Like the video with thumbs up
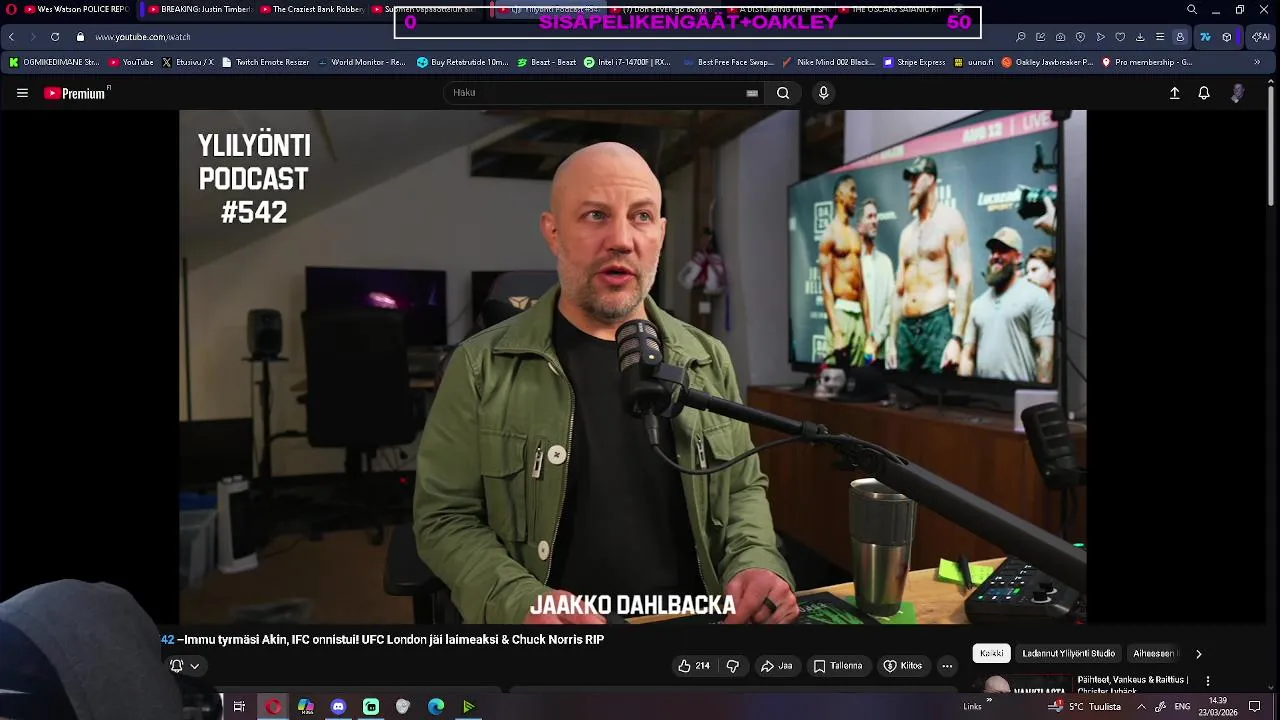Screen dimensions: 1280x720 click(x=693, y=666)
